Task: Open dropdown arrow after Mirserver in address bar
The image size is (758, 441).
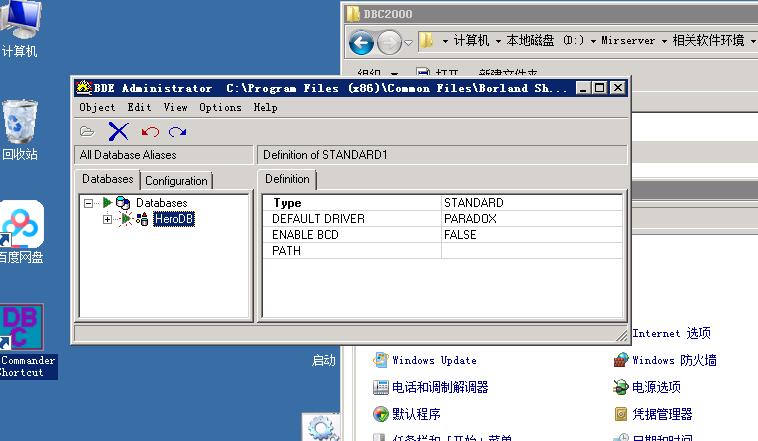Action: (x=663, y=41)
